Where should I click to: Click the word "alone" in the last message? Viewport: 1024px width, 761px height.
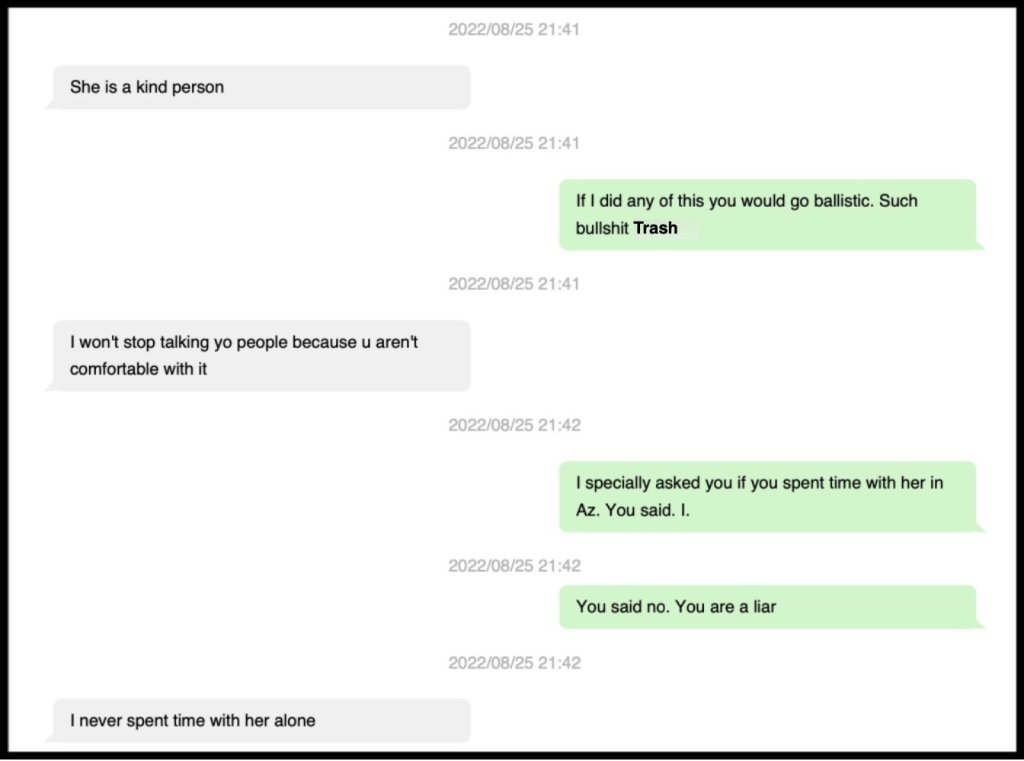(294, 720)
